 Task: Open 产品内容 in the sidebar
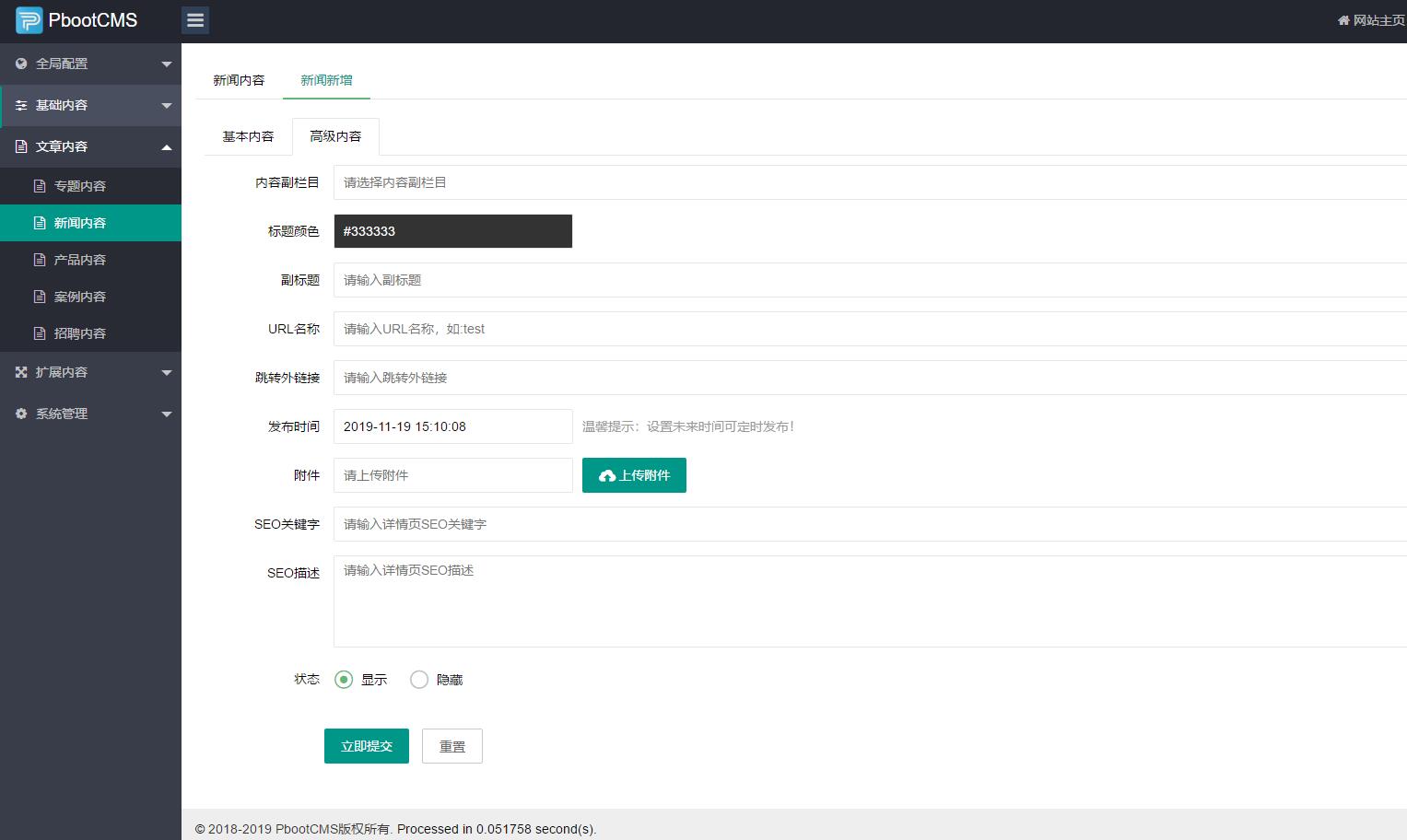(x=90, y=260)
